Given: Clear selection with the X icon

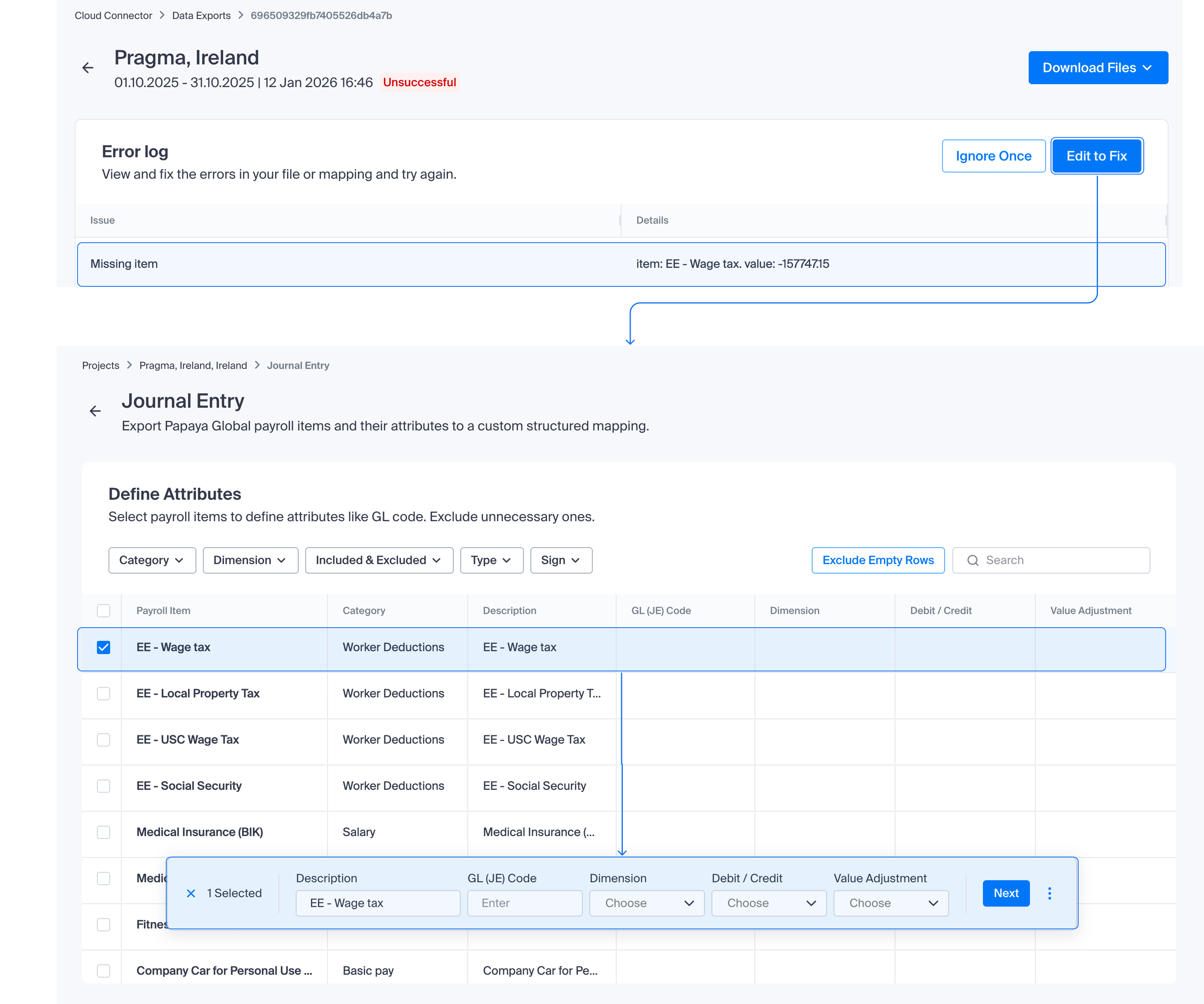Looking at the screenshot, I should (x=191, y=893).
